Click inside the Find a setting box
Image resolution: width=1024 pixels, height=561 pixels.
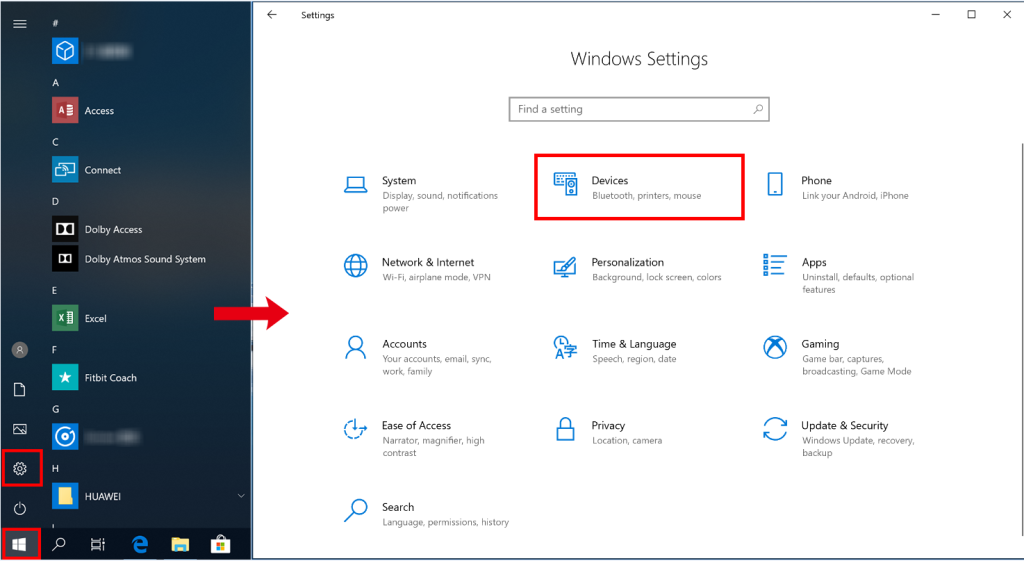coord(630,109)
